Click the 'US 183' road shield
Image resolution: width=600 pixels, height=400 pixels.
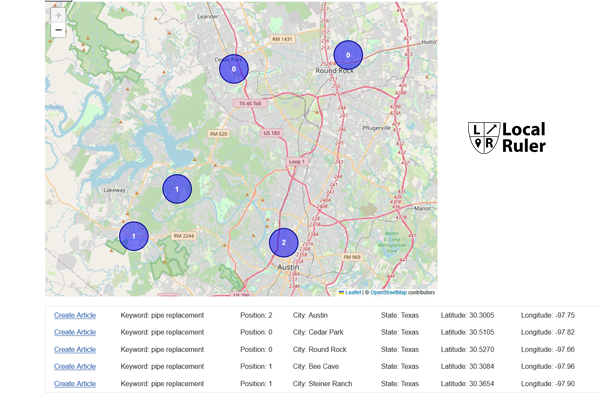272,133
